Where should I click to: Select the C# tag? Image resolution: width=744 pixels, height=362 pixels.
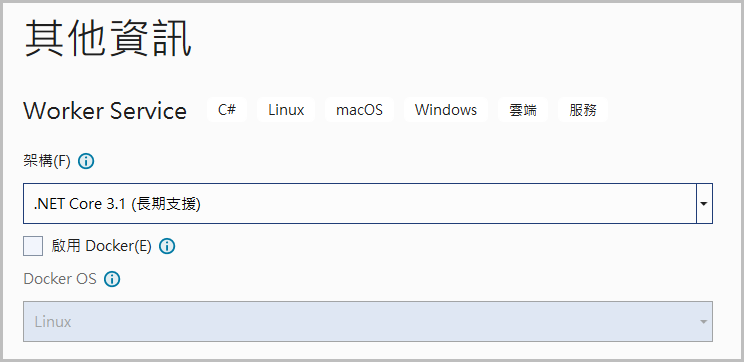227,110
